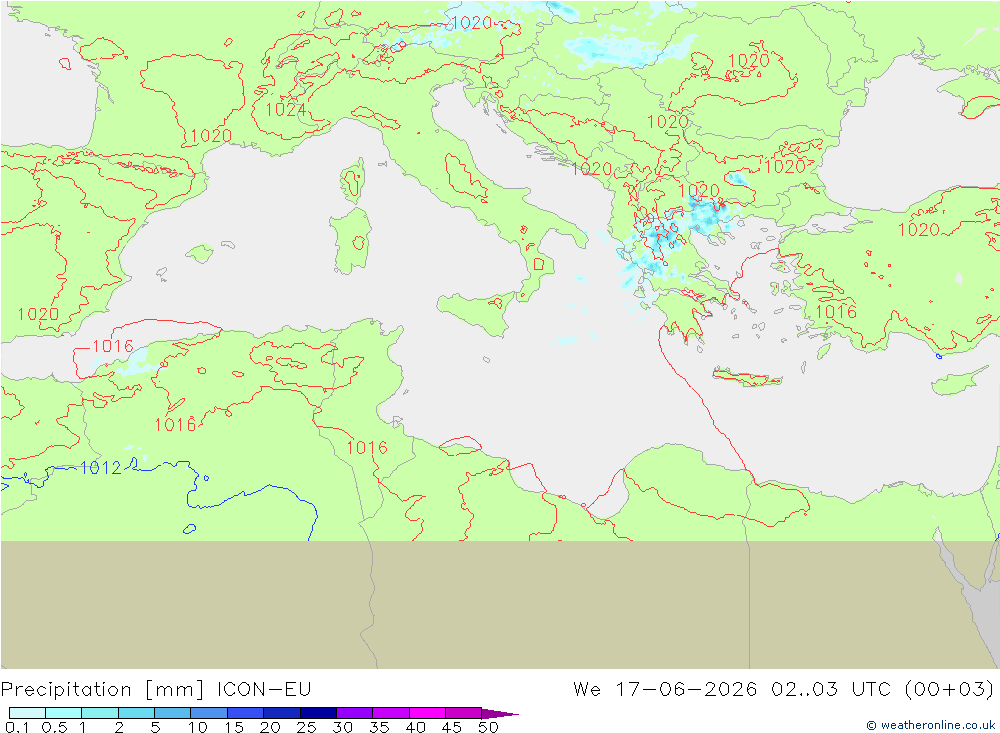
Task: Click the 40–45 mm magenta legend swatch
Action: [427, 713]
